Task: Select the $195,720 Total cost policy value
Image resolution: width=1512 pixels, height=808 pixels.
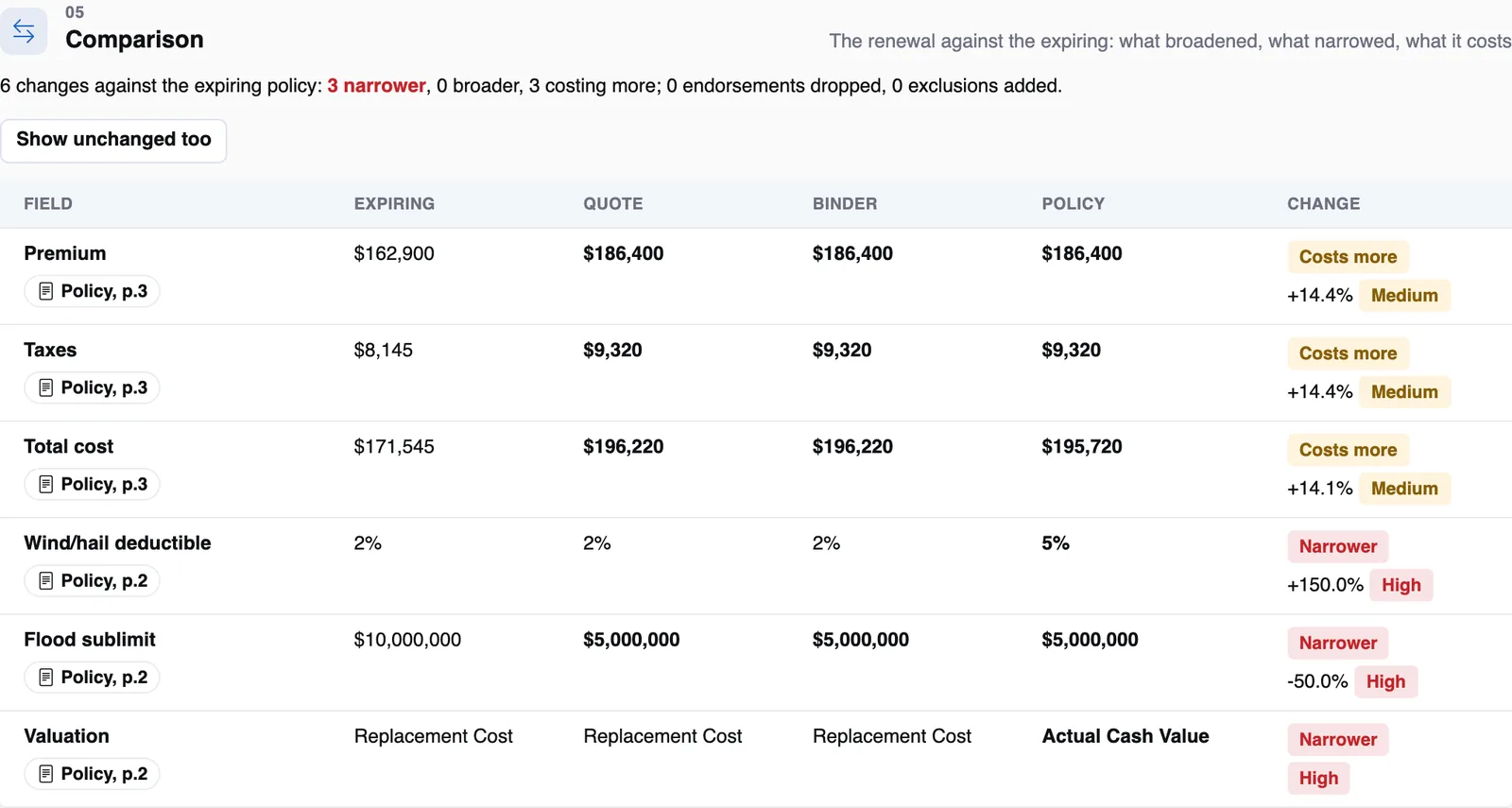Action: pos(1082,446)
